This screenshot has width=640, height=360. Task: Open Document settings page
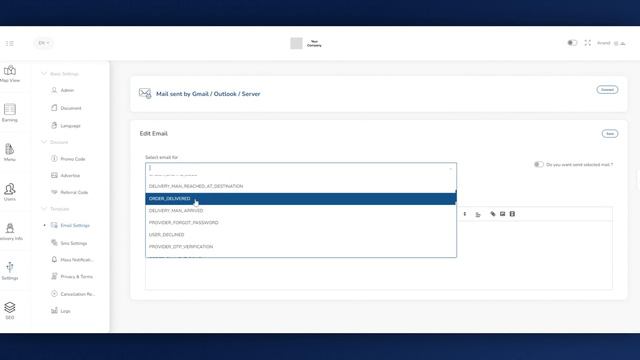(x=67, y=108)
